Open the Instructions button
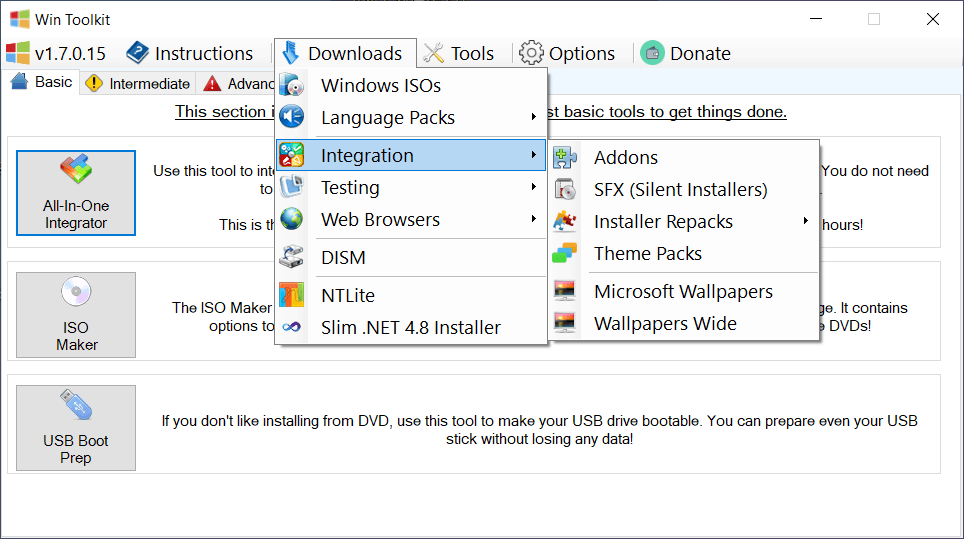Viewport: 964px width, 539px height. click(189, 53)
